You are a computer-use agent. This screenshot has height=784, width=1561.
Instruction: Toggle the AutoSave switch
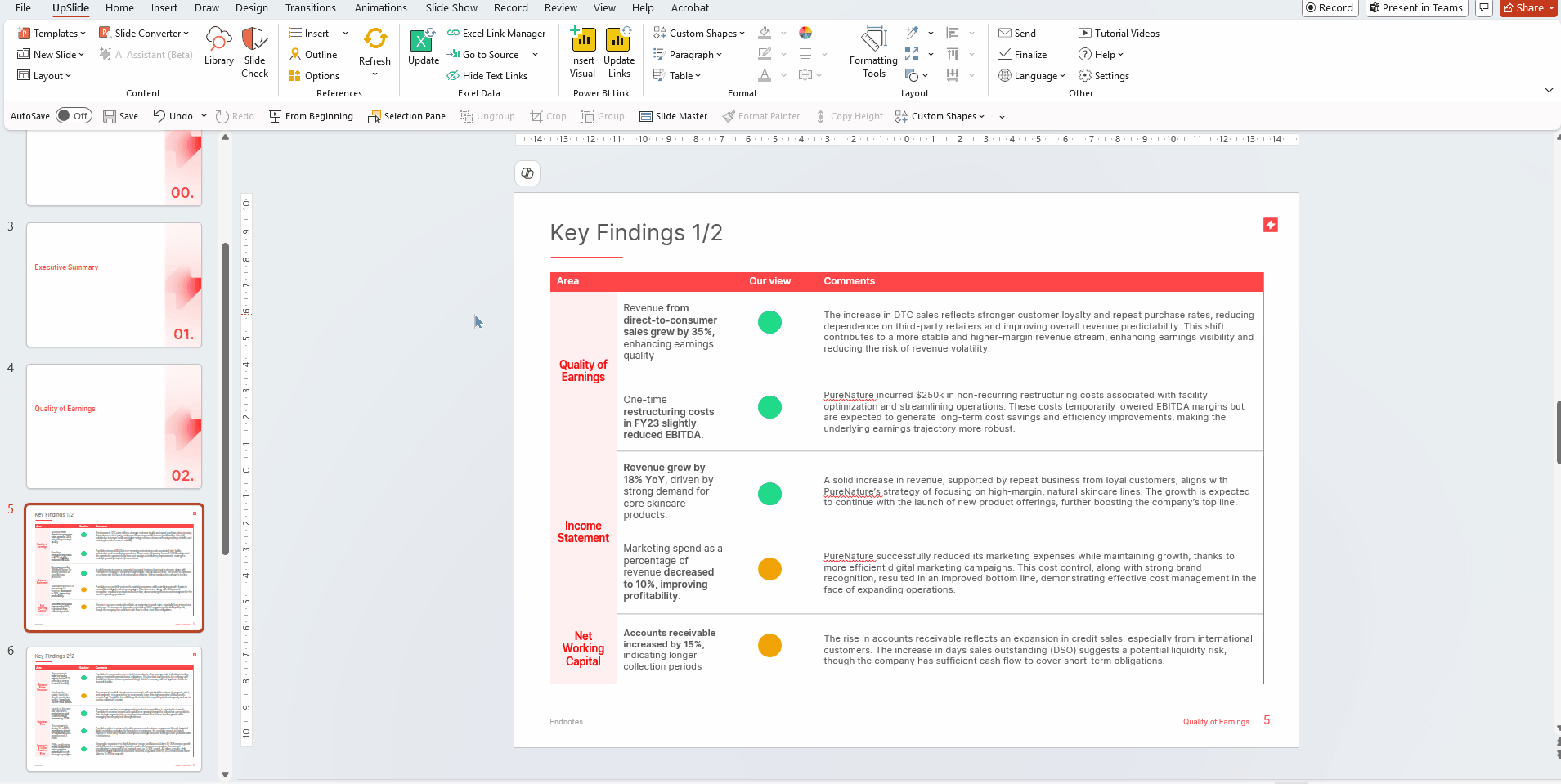tap(74, 116)
